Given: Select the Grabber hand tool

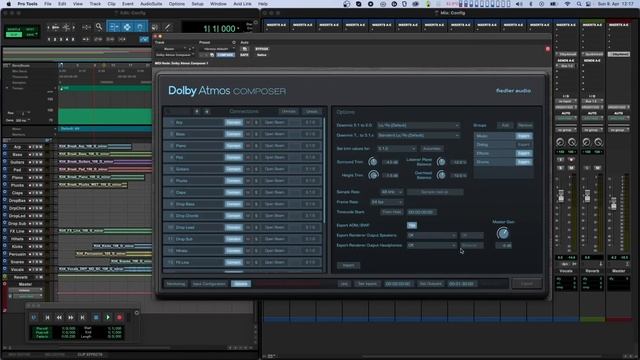Looking at the screenshot, I should [x=140, y=27].
